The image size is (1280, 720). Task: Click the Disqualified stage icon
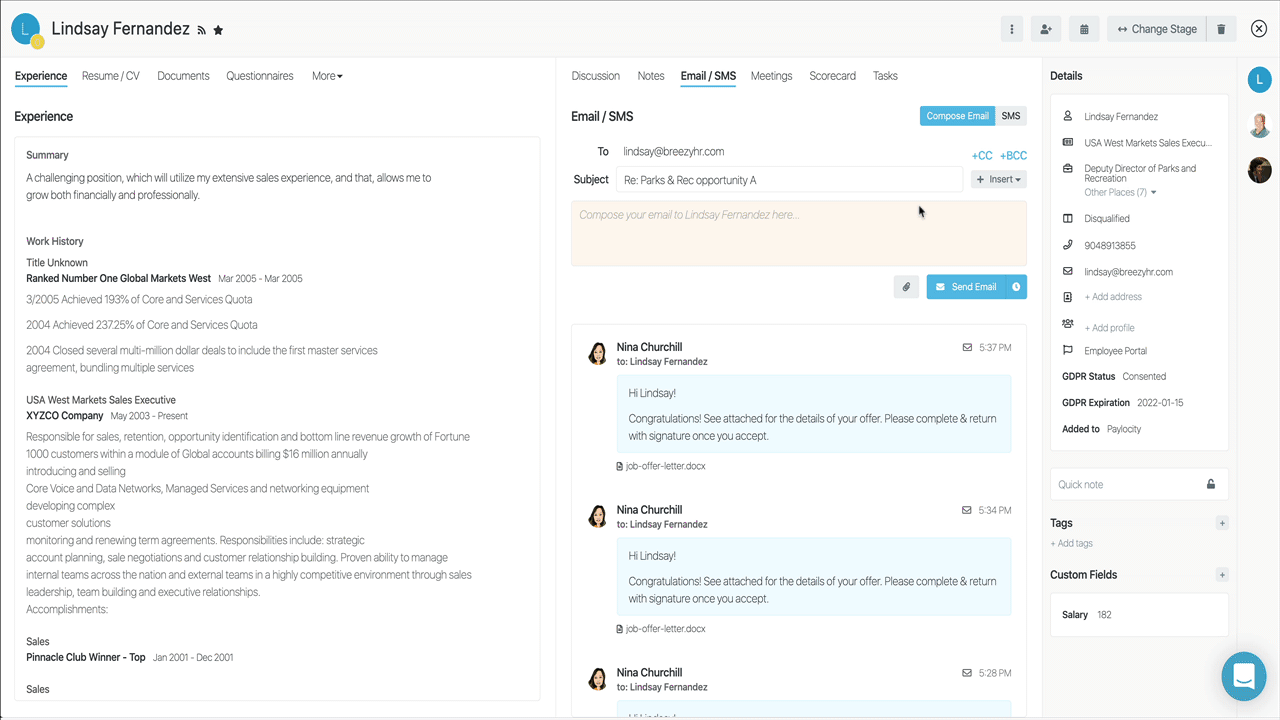(x=1068, y=219)
